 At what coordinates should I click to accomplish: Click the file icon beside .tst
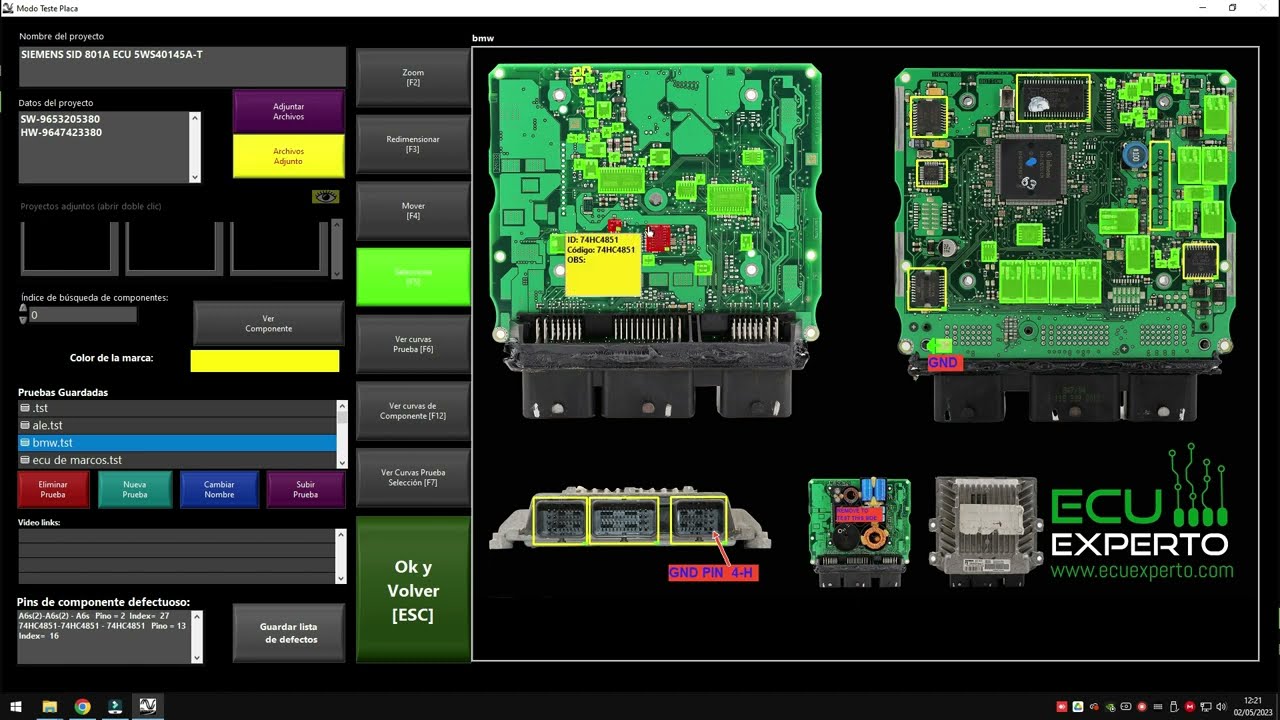25,408
